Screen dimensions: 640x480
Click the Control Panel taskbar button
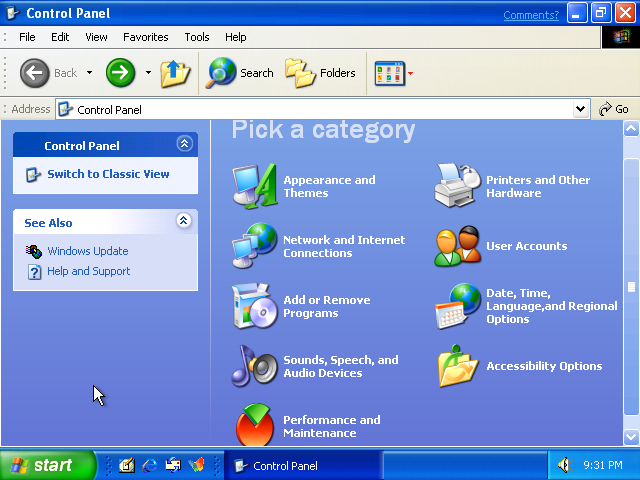click(302, 465)
